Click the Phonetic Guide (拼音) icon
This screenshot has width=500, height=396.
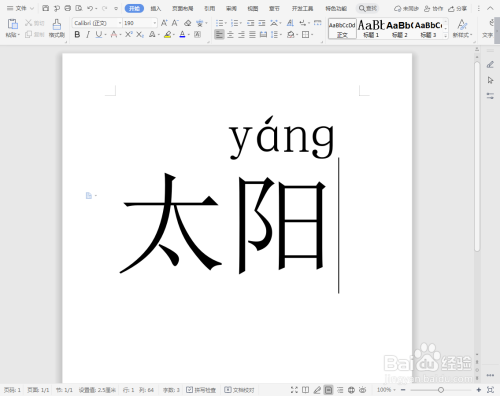[x=199, y=23]
